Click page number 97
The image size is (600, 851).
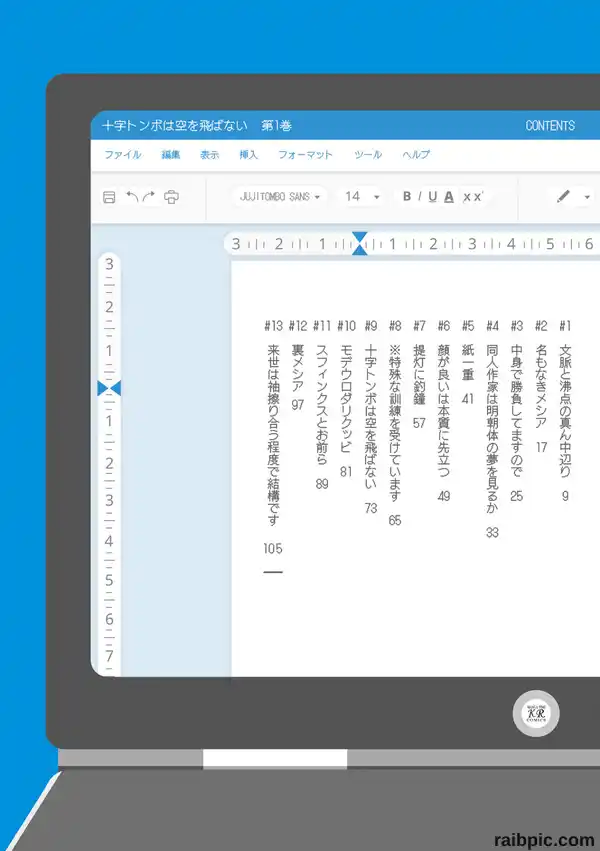[298, 405]
